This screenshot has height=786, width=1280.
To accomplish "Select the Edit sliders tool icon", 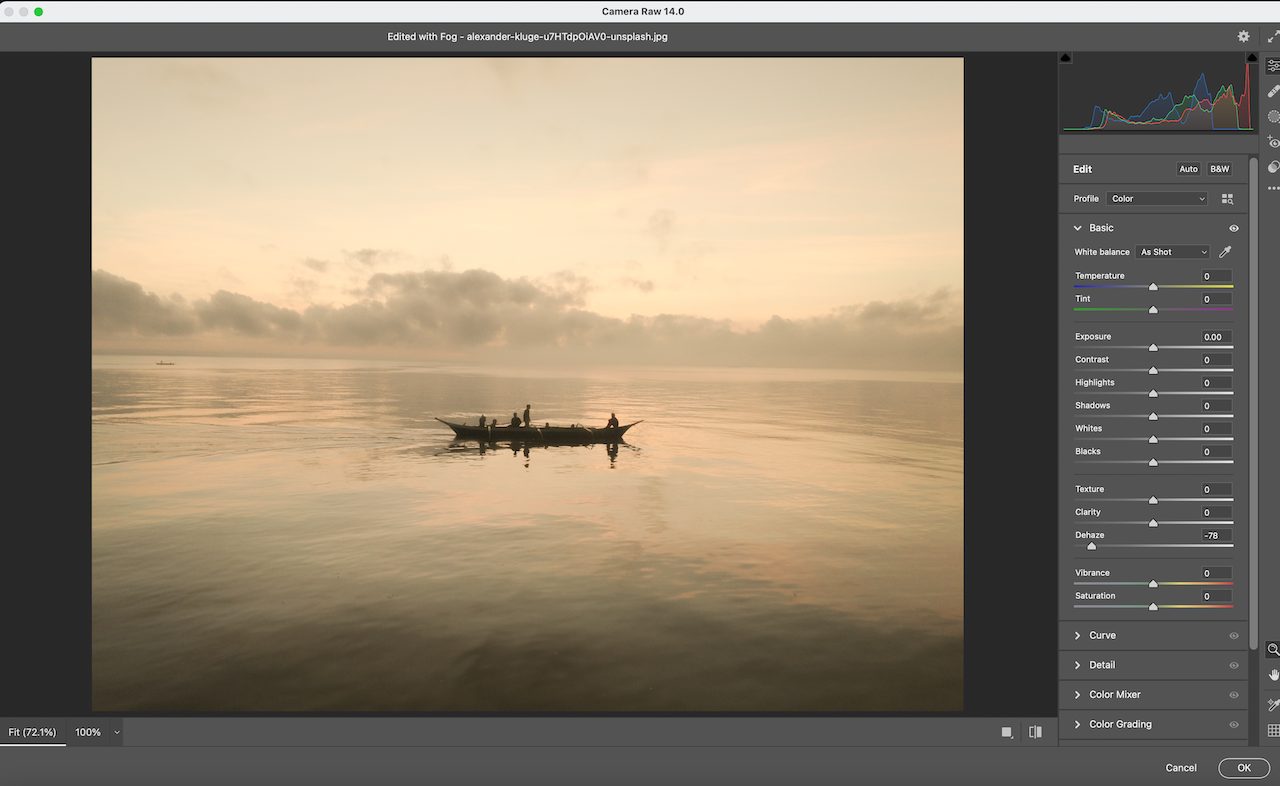I will 1273,65.
